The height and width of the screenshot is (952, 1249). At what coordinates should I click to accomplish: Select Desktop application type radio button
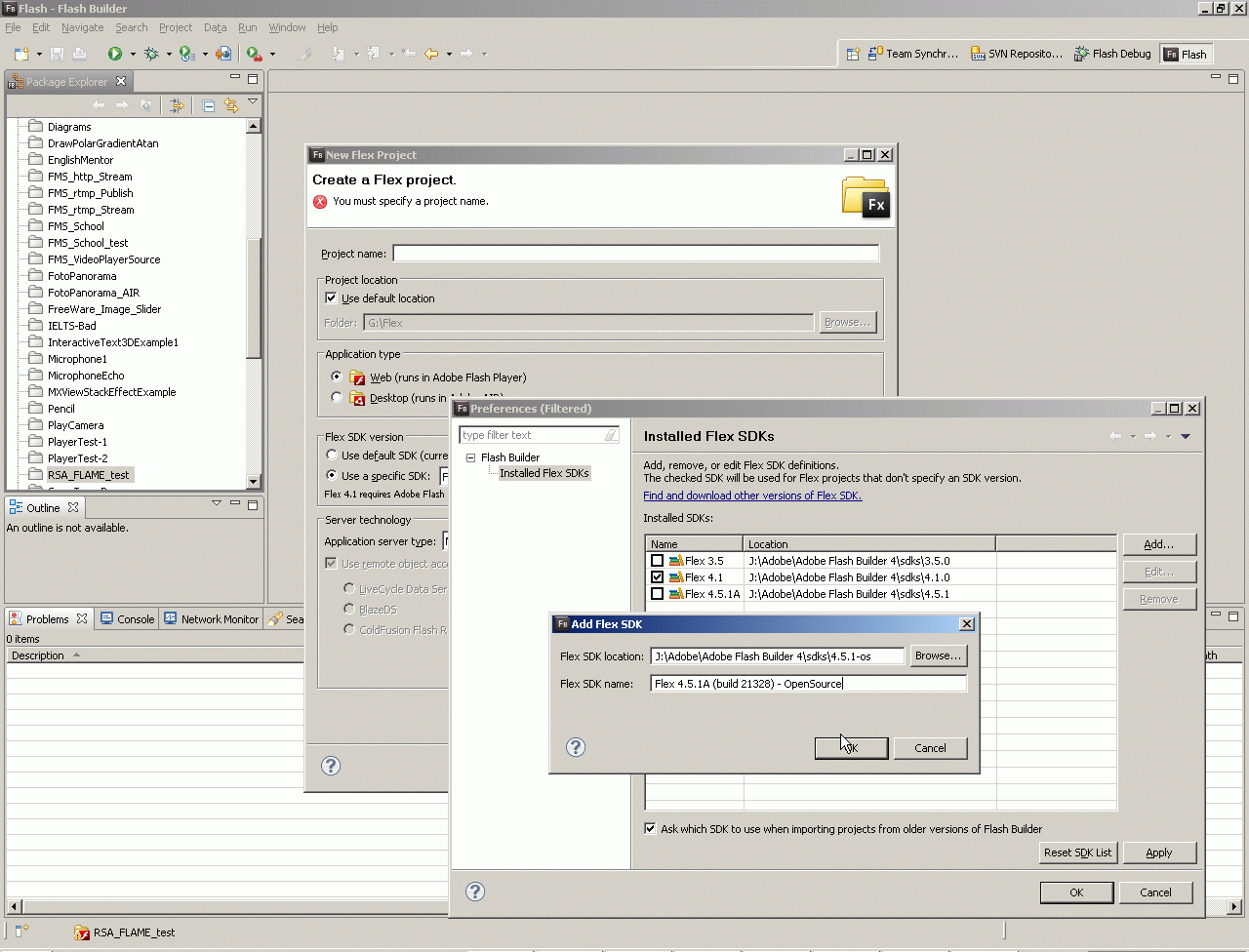coord(337,397)
